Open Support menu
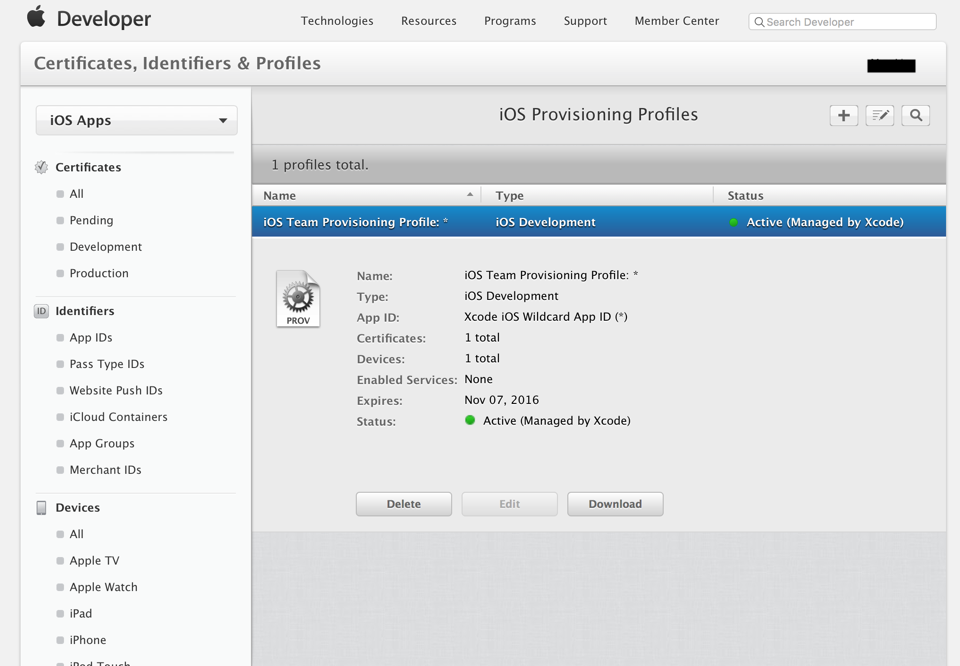This screenshot has width=960, height=666. [x=585, y=21]
